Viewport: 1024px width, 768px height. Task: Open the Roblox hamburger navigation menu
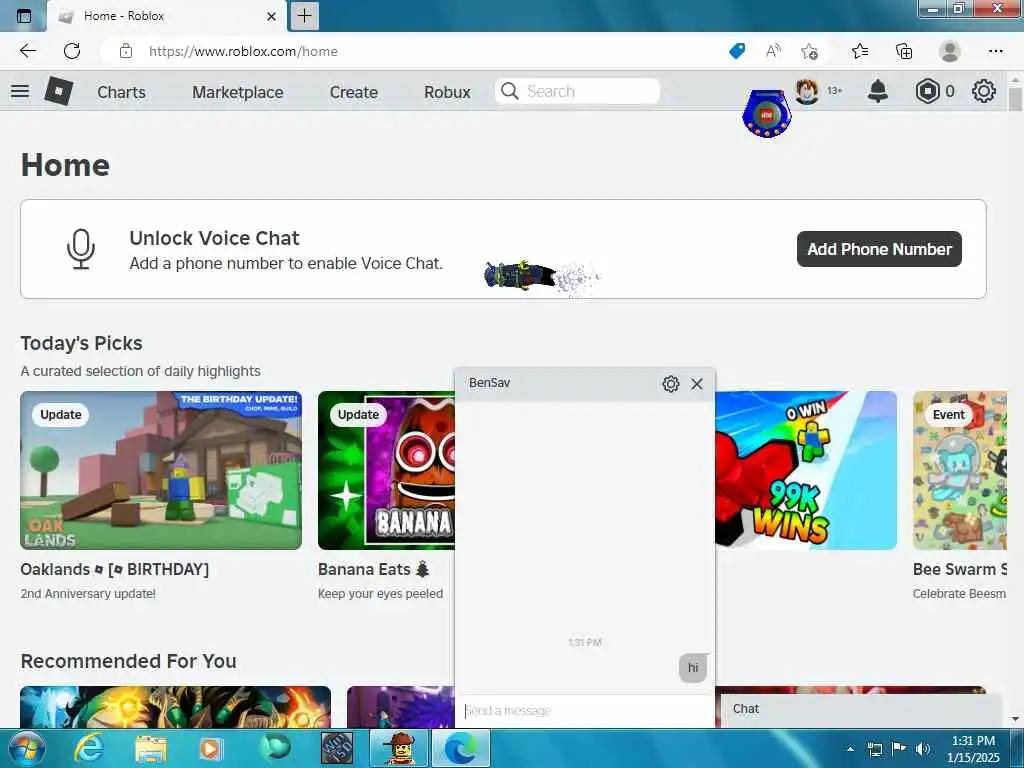(x=20, y=91)
